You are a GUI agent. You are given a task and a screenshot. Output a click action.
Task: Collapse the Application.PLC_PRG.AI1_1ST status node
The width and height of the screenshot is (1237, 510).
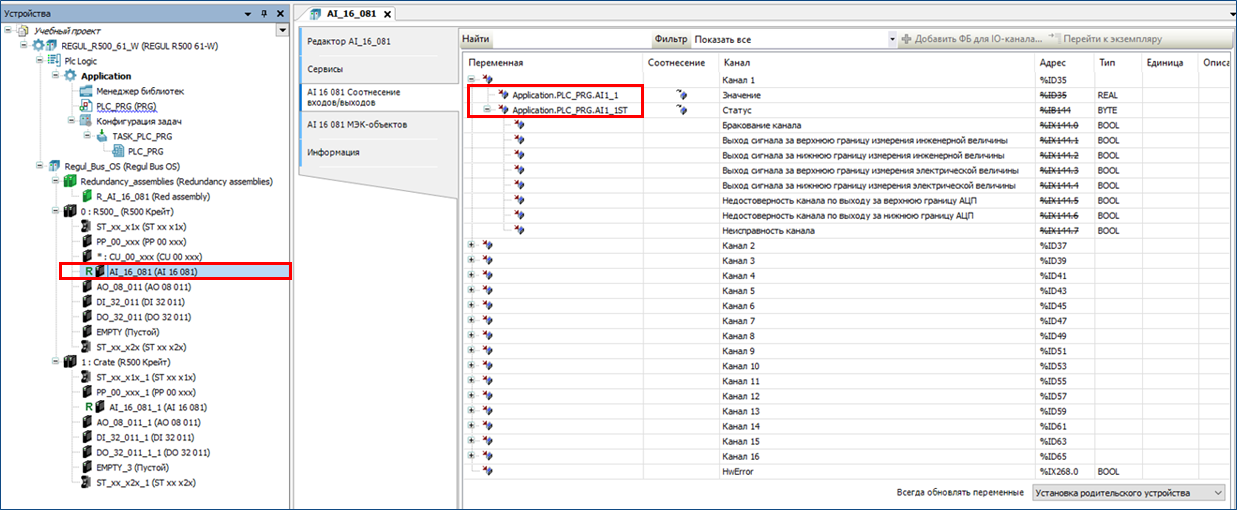coord(487,110)
